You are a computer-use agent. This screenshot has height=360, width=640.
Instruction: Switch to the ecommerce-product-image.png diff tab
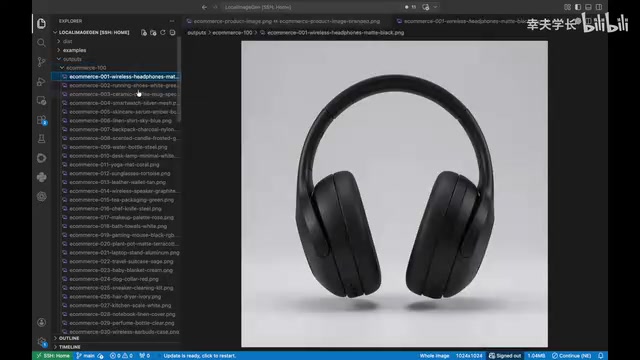[x=286, y=21]
